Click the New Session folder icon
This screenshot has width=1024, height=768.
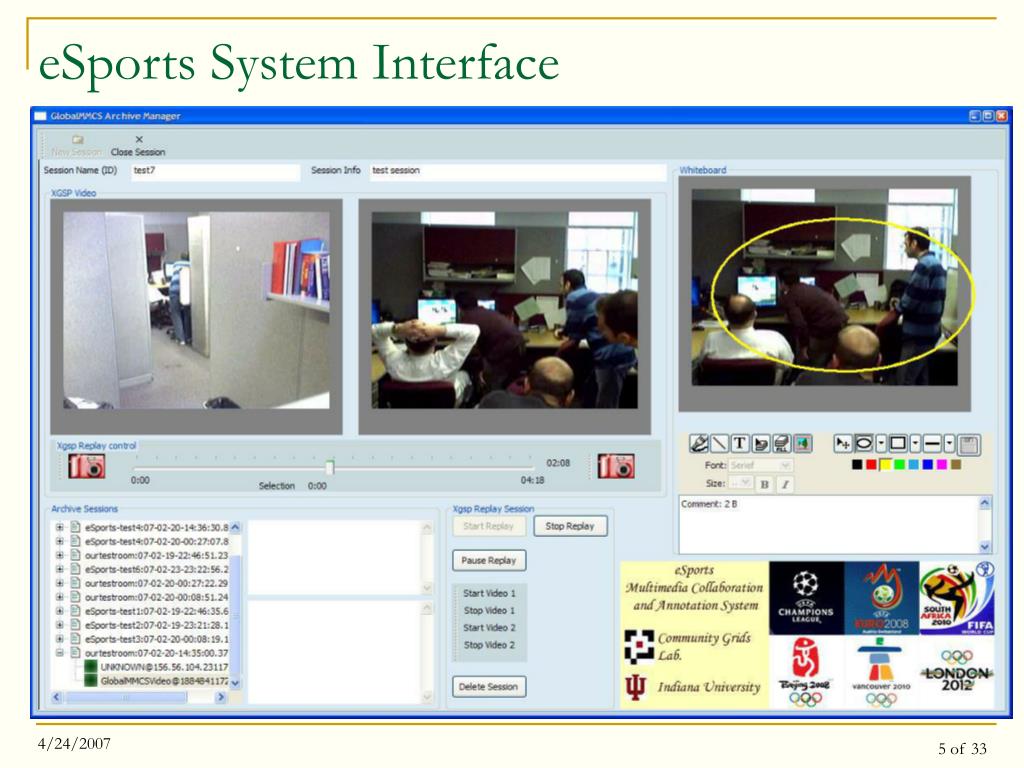[78, 139]
